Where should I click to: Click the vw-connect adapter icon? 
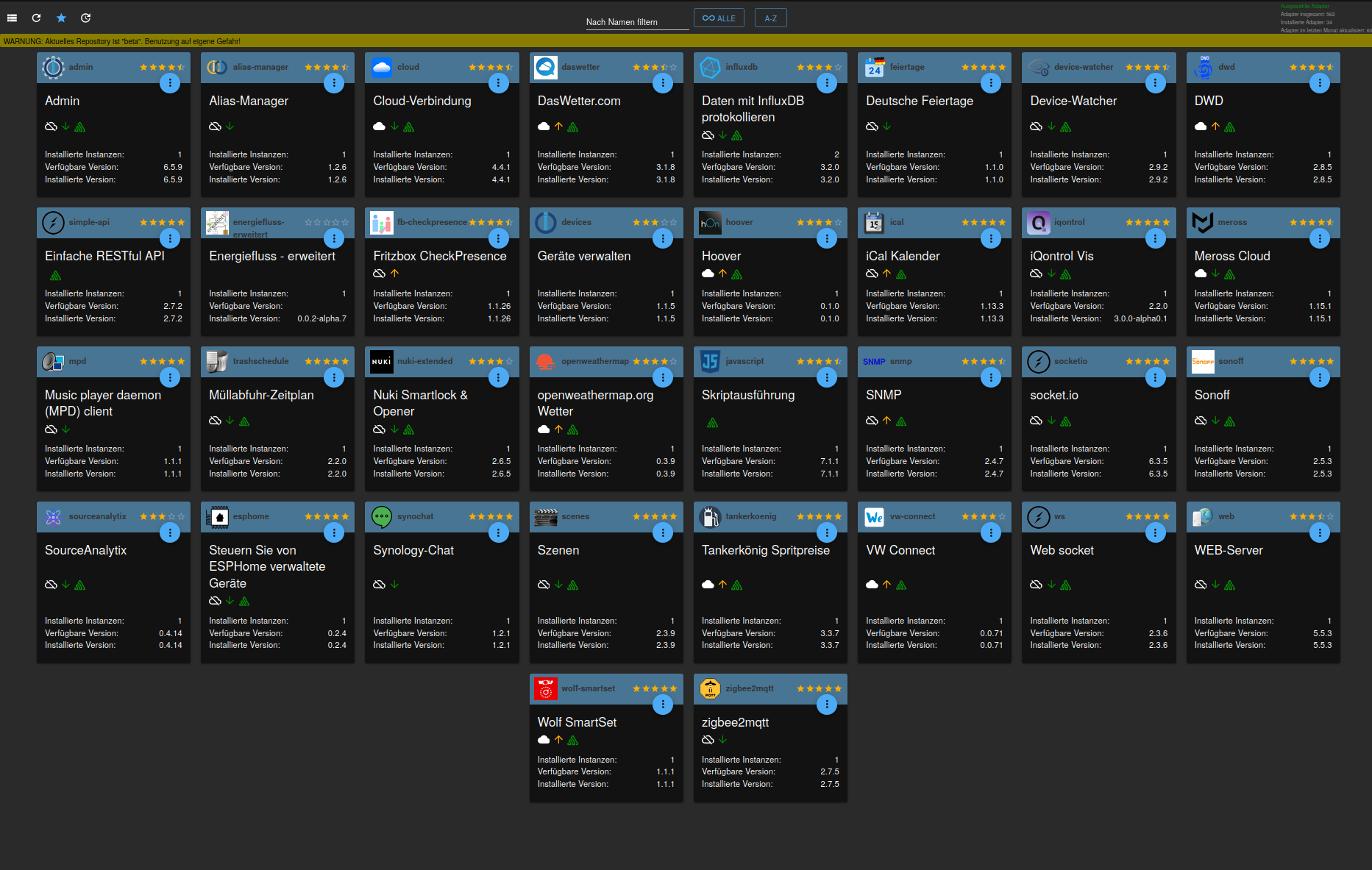tap(874, 516)
